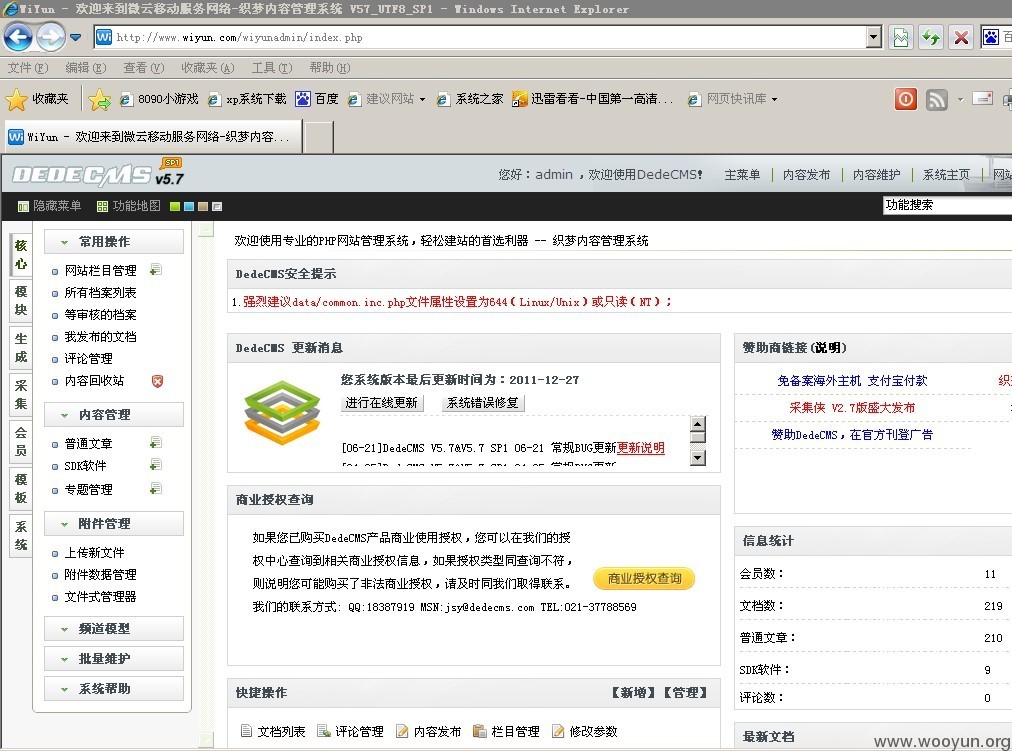Select the WiYun browser tab
This screenshot has height=751, width=1012.
point(154,137)
